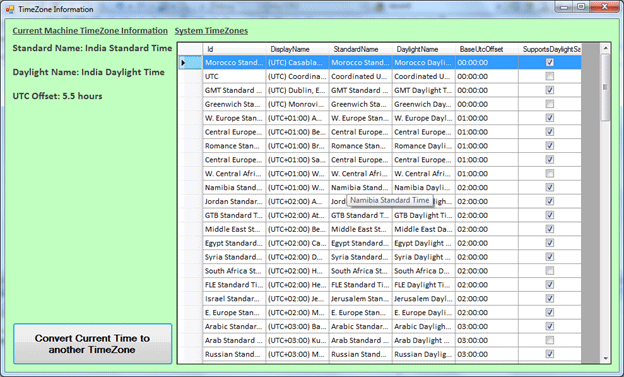Sort grid by BaseUtcOffset column header

(x=487, y=49)
